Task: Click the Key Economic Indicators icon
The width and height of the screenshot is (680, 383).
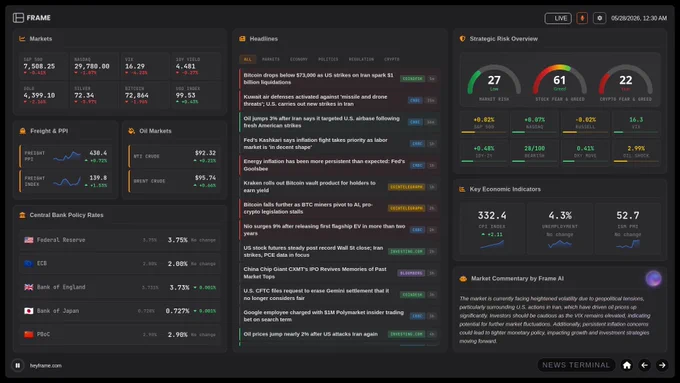Action: 462,189
